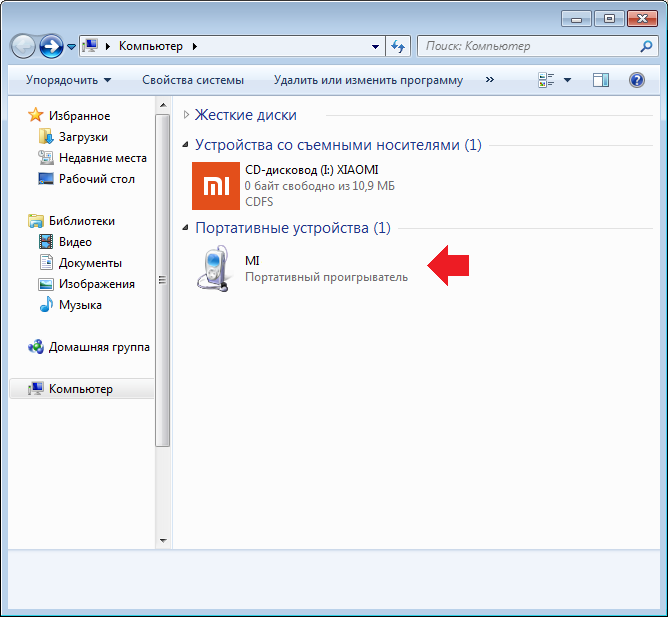Click the Избранное star icon

click(x=36, y=115)
